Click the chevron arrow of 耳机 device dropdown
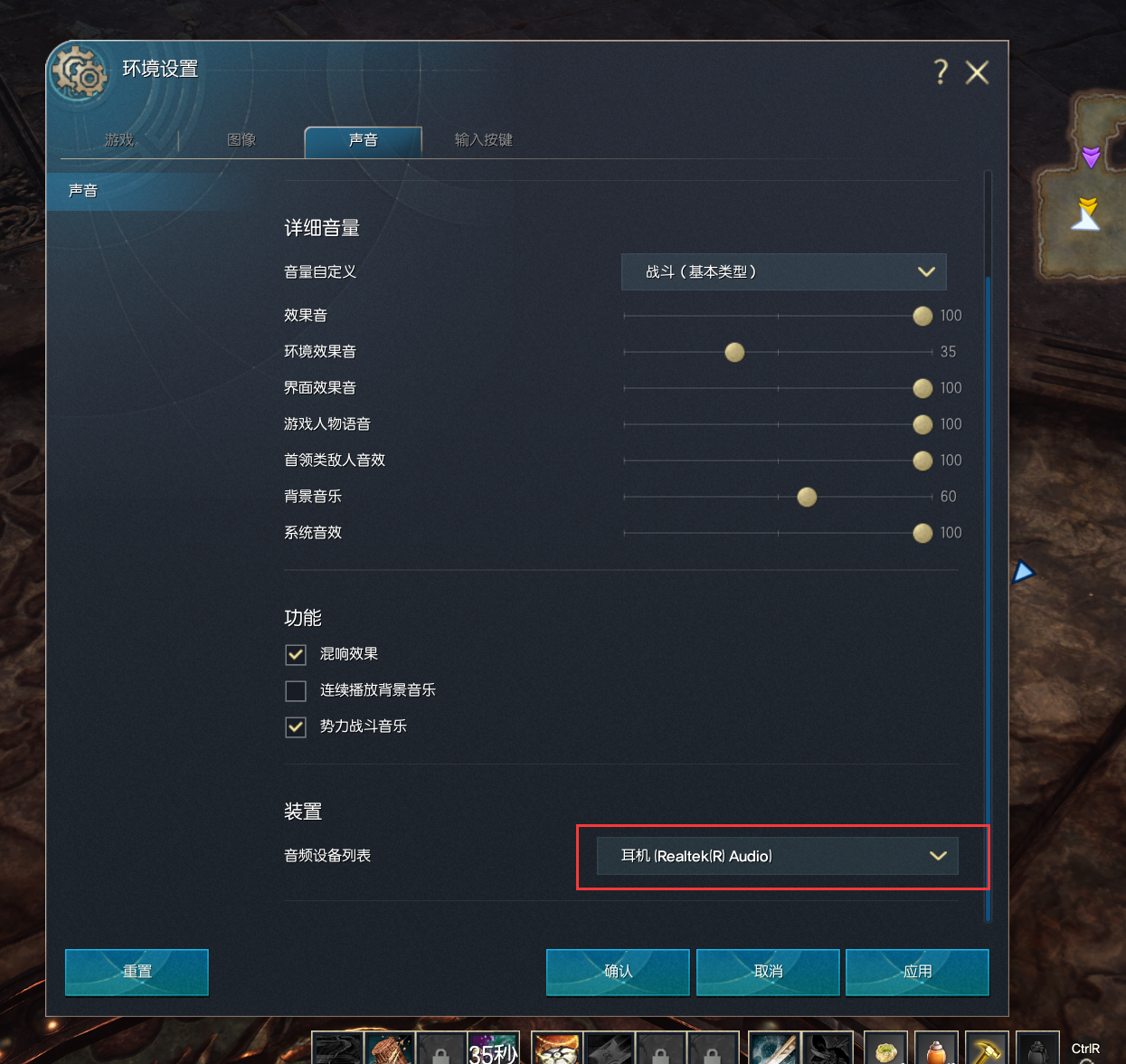The height and width of the screenshot is (1064, 1126). 938,856
